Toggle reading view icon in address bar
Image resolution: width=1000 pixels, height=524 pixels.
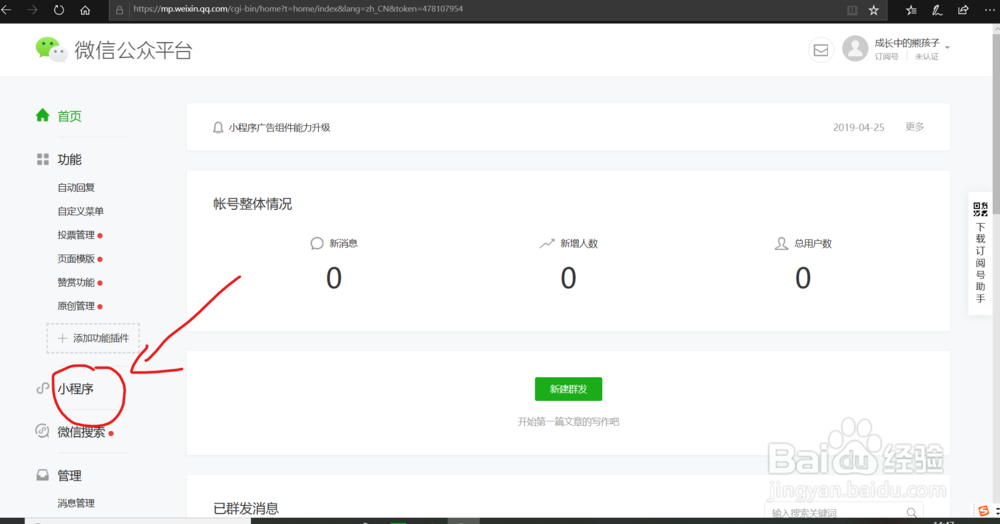[851, 10]
